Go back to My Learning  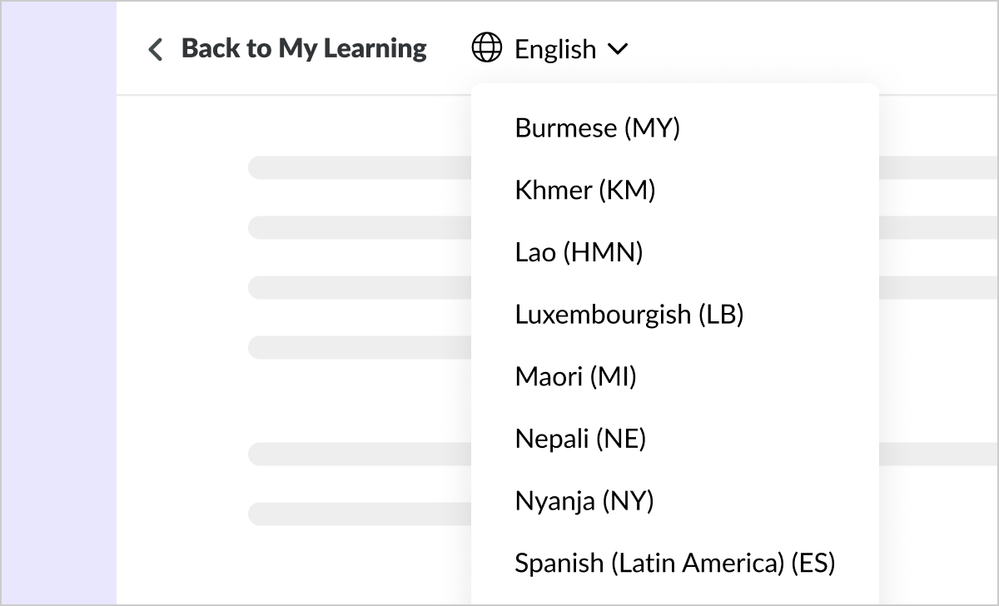303,48
